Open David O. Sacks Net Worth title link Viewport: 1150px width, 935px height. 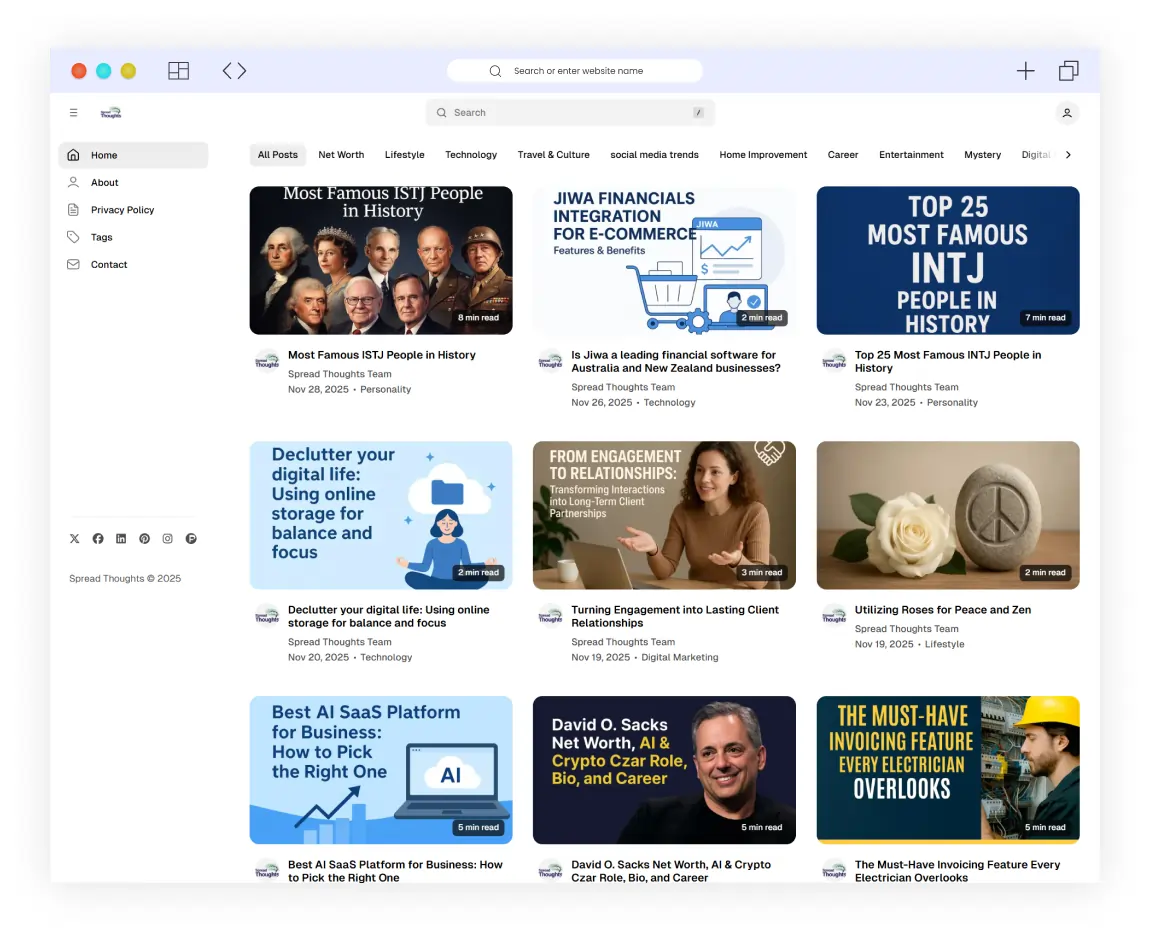[x=670, y=871]
